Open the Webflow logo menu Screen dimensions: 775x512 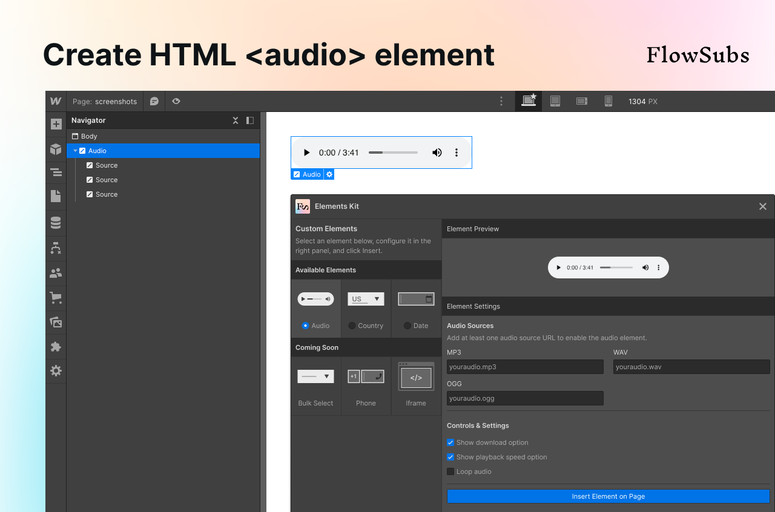(55, 101)
